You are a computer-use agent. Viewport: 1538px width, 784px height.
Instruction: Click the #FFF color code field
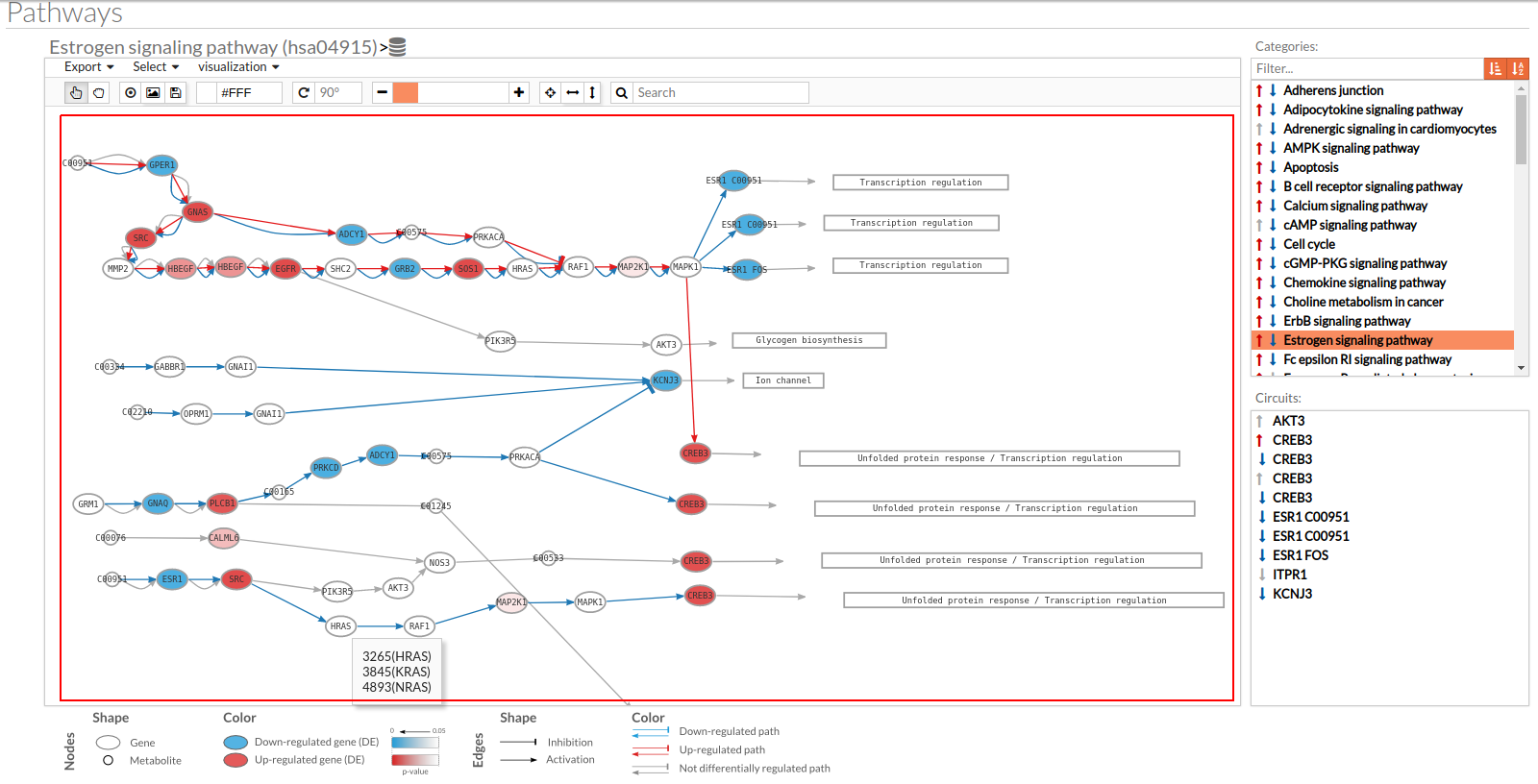click(x=249, y=92)
